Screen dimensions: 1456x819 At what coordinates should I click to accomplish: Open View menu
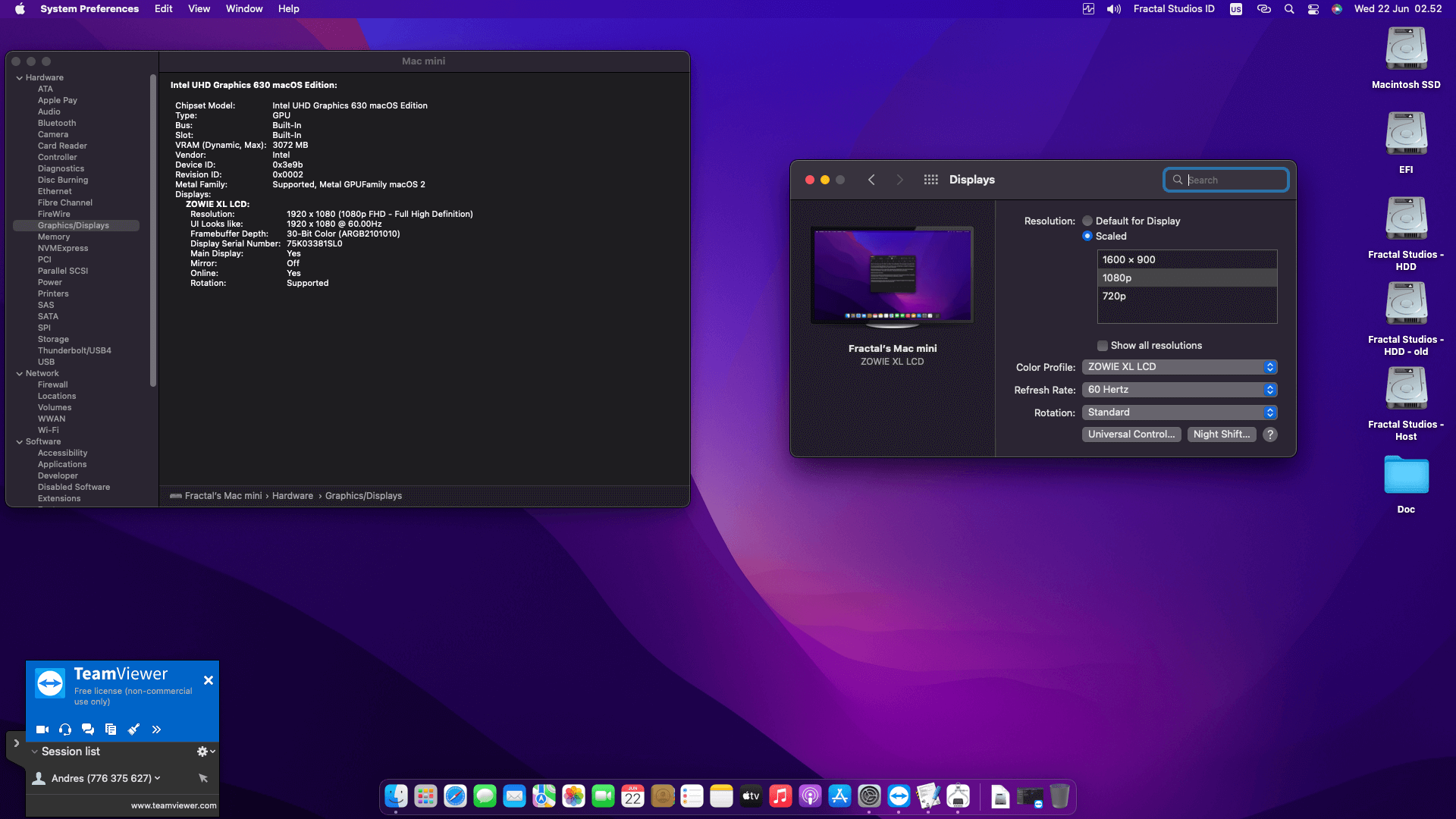[x=199, y=9]
